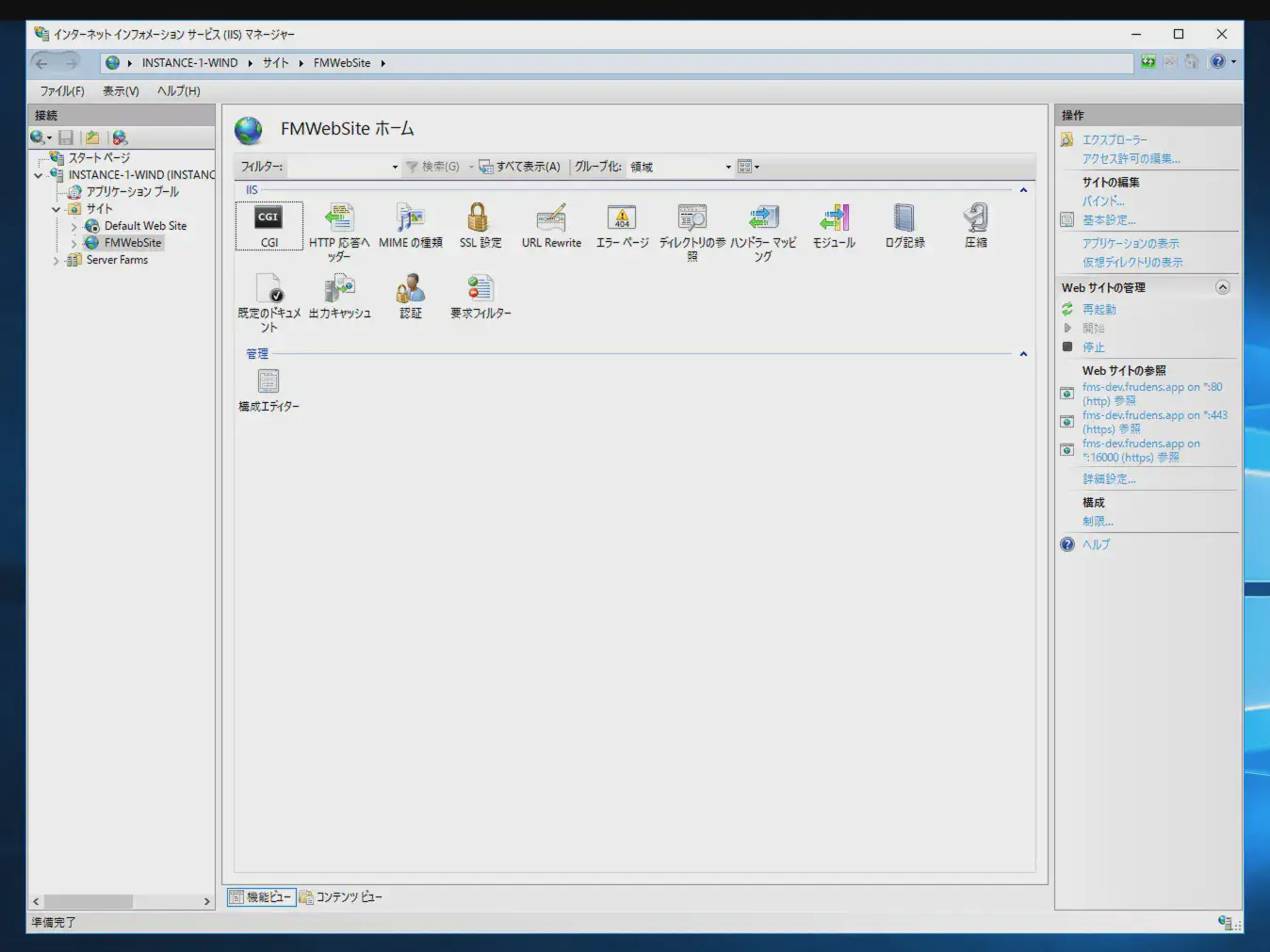Viewport: 1270px width, 952px height.
Task: Select アプリケーション プール tree item
Action: pos(132,191)
